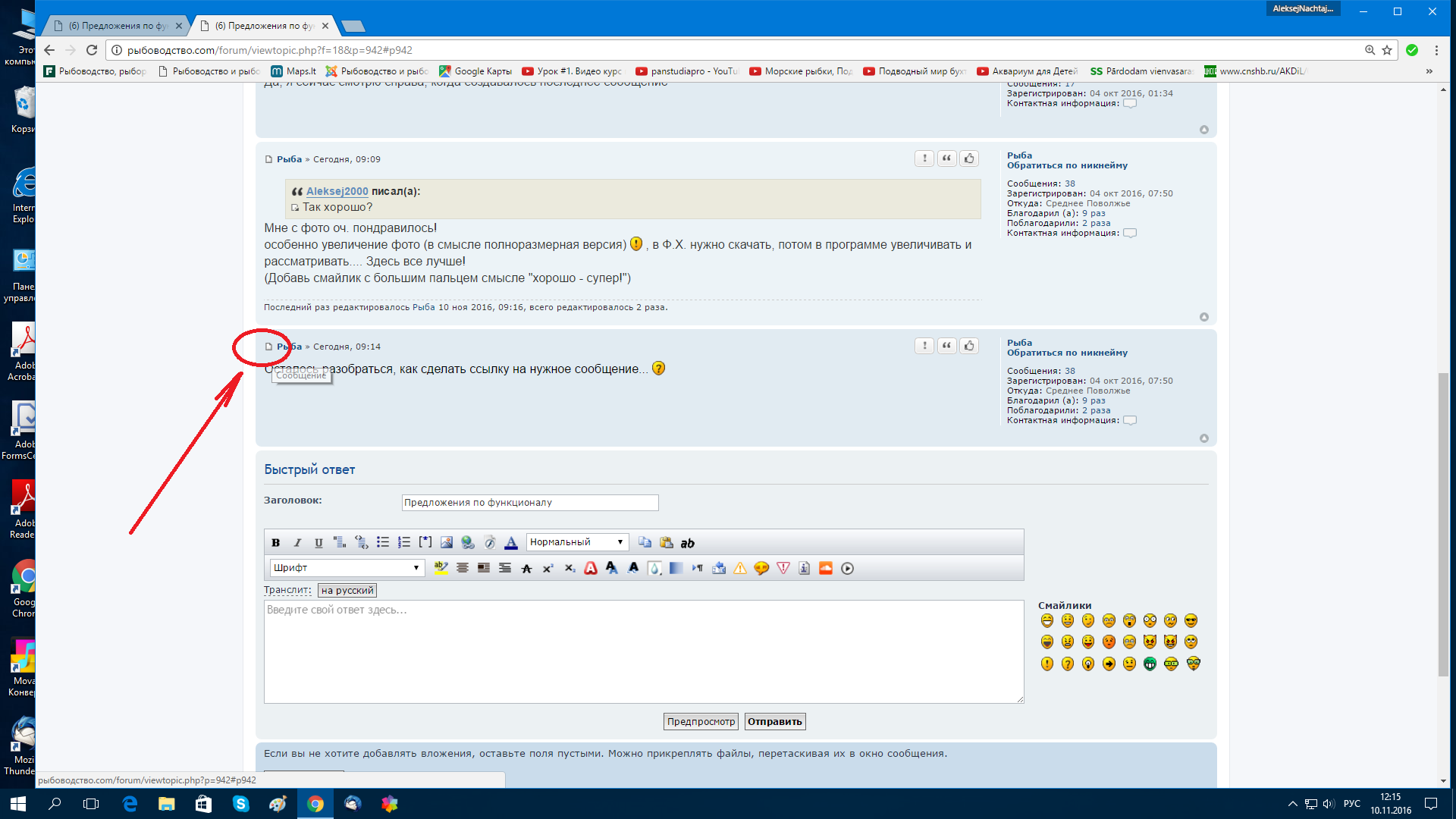Apply strikethrough formatting
This screenshot has width=1456, height=819.
[526, 568]
